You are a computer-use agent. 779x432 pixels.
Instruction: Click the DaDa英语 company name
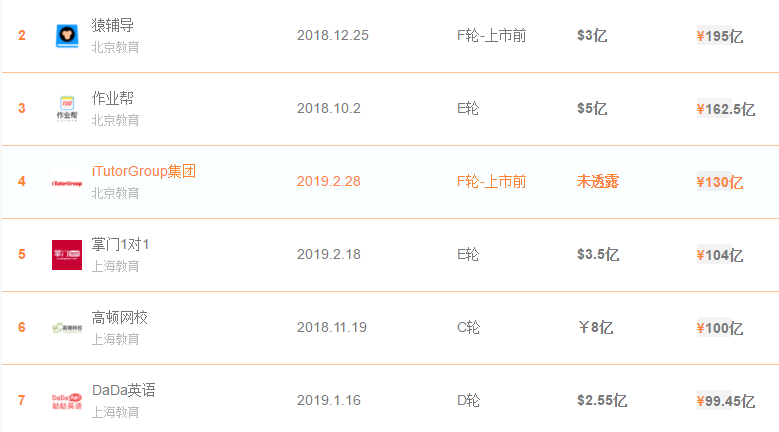pyautogui.click(x=124, y=390)
